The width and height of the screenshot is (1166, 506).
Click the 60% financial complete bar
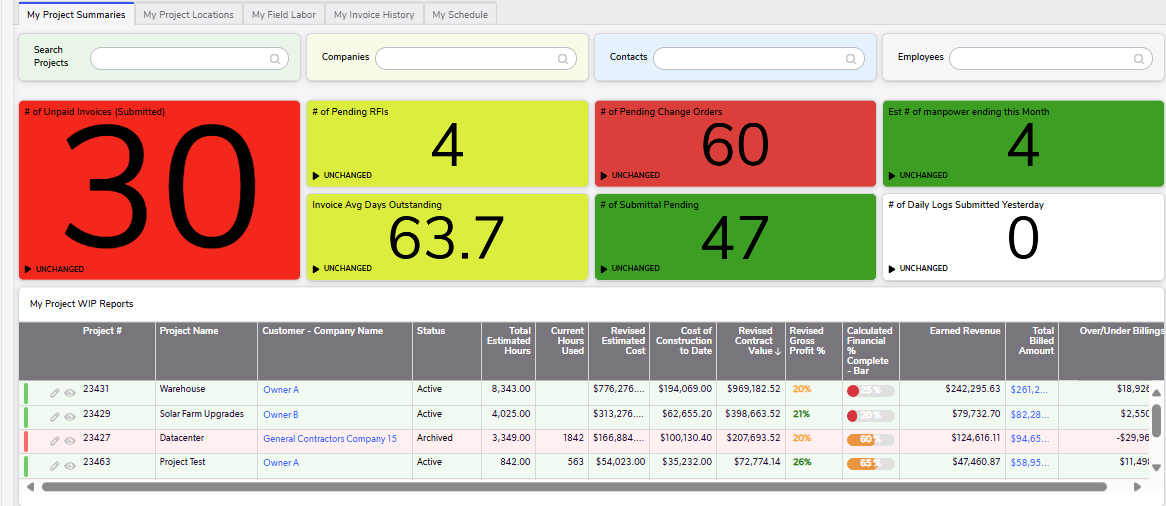tap(870, 440)
